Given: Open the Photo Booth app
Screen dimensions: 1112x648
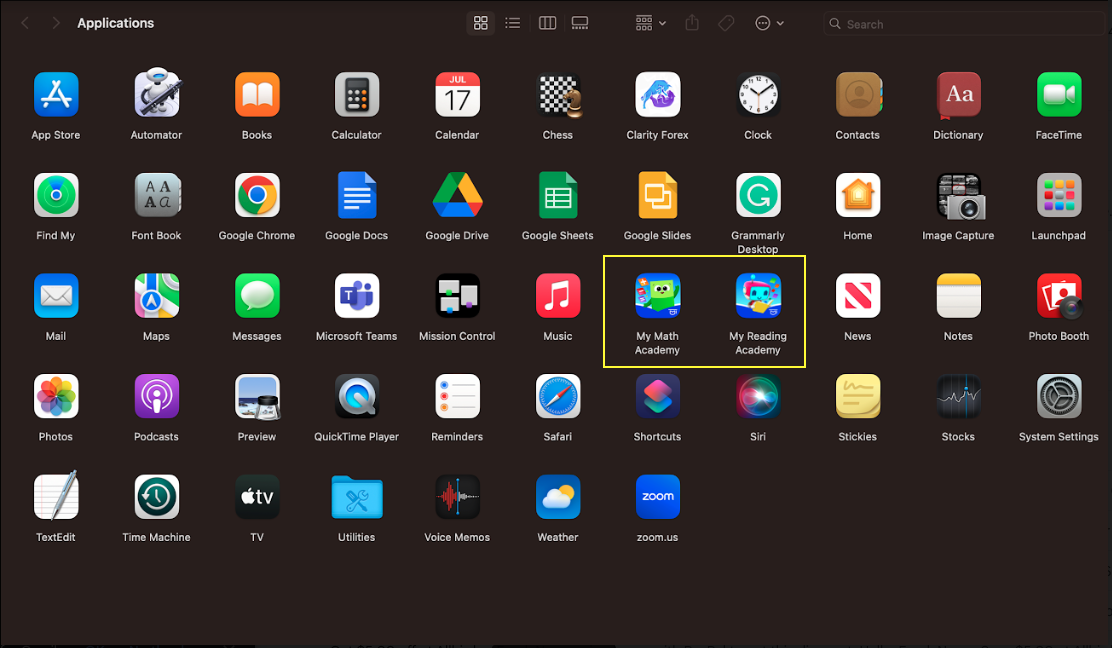Looking at the screenshot, I should pyautogui.click(x=1060, y=296).
